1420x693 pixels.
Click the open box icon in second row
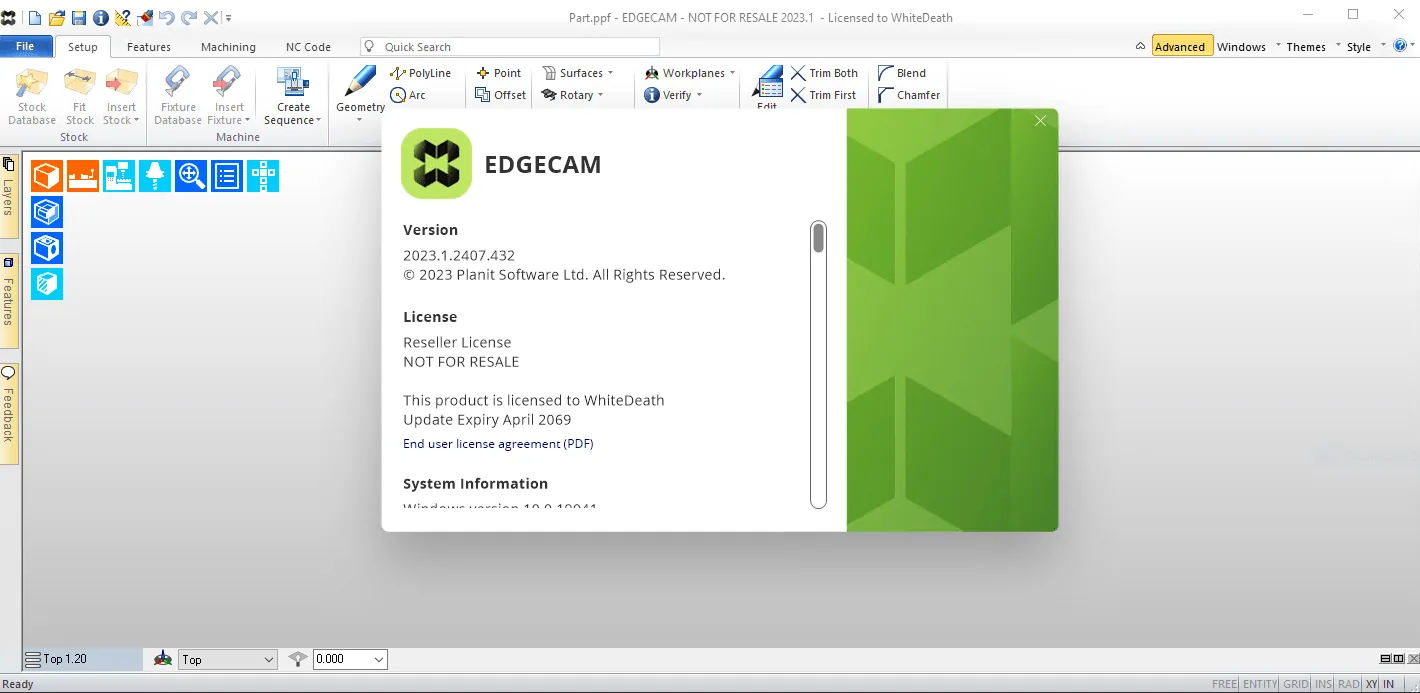[47, 212]
